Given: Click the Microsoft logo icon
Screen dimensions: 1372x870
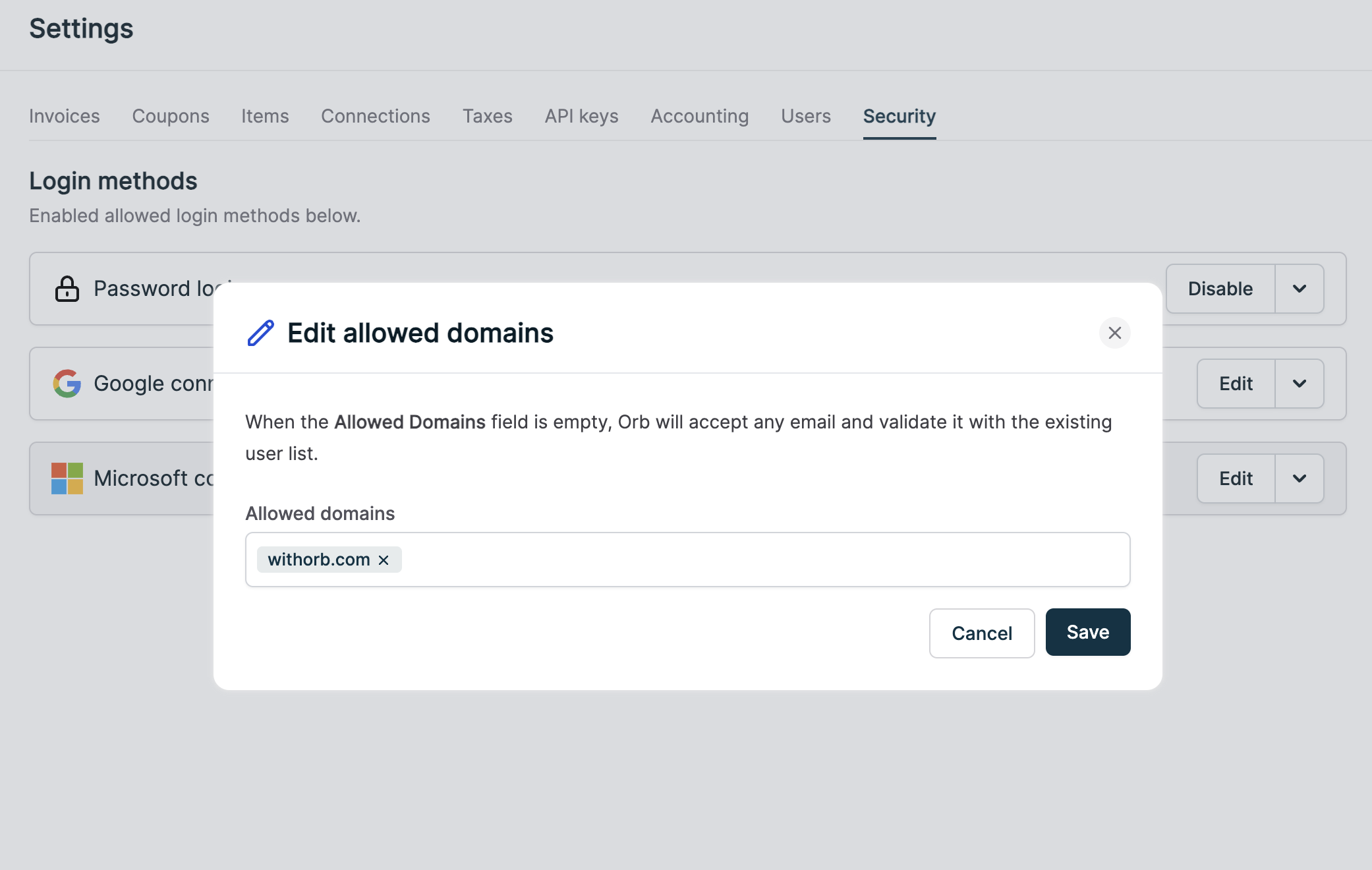Looking at the screenshot, I should point(67,478).
